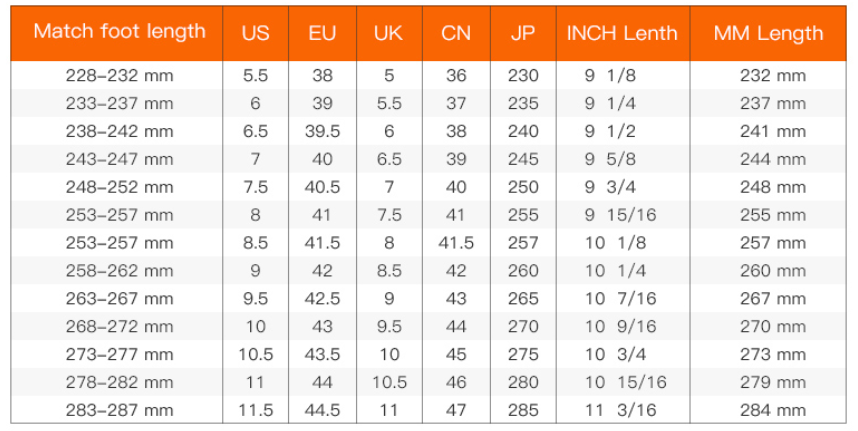Select the "US" column header
Screen dimensions: 858x431
click(255, 33)
